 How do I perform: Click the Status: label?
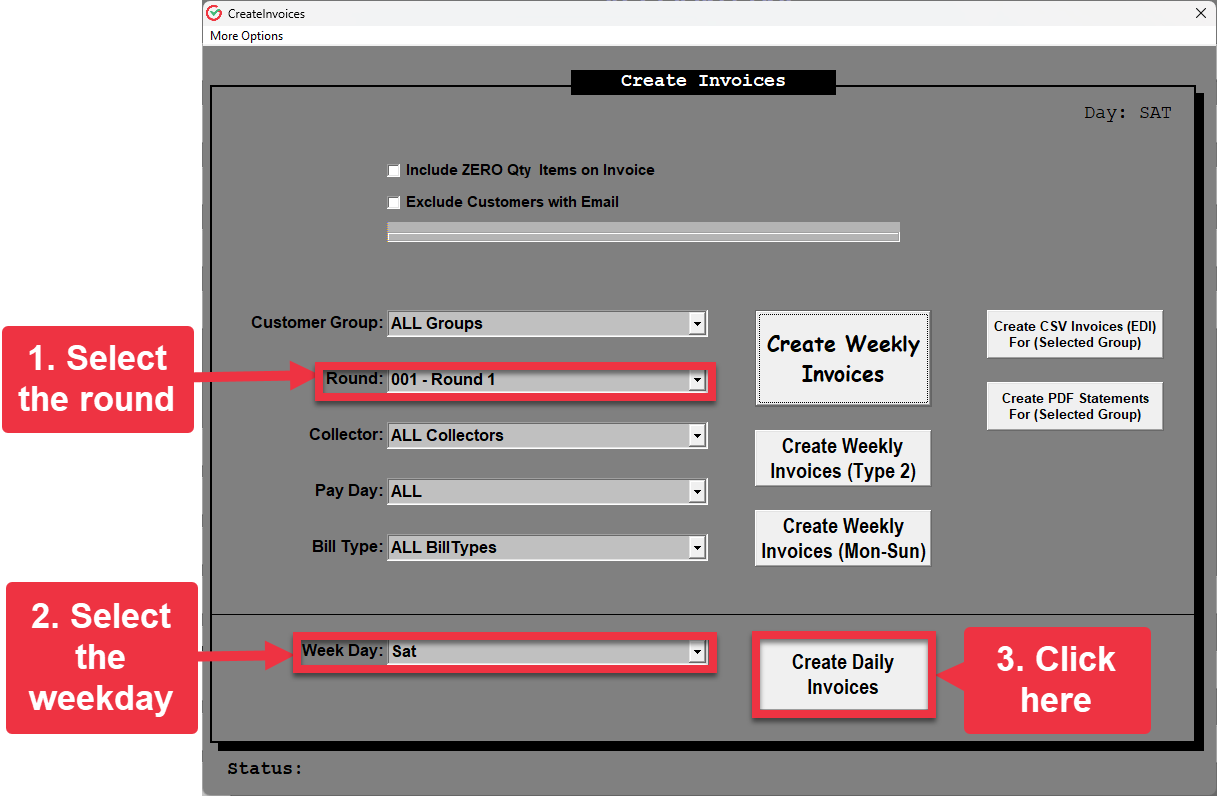click(x=265, y=769)
